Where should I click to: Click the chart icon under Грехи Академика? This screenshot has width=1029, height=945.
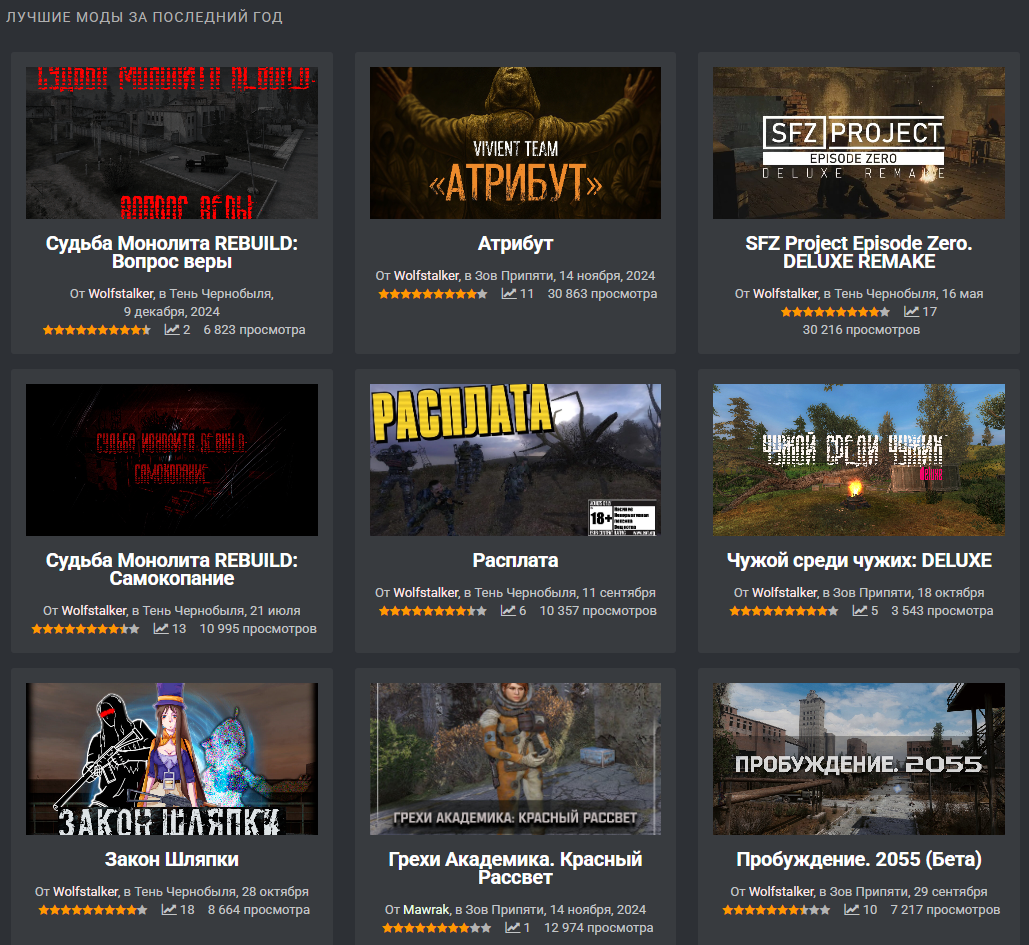(x=513, y=927)
